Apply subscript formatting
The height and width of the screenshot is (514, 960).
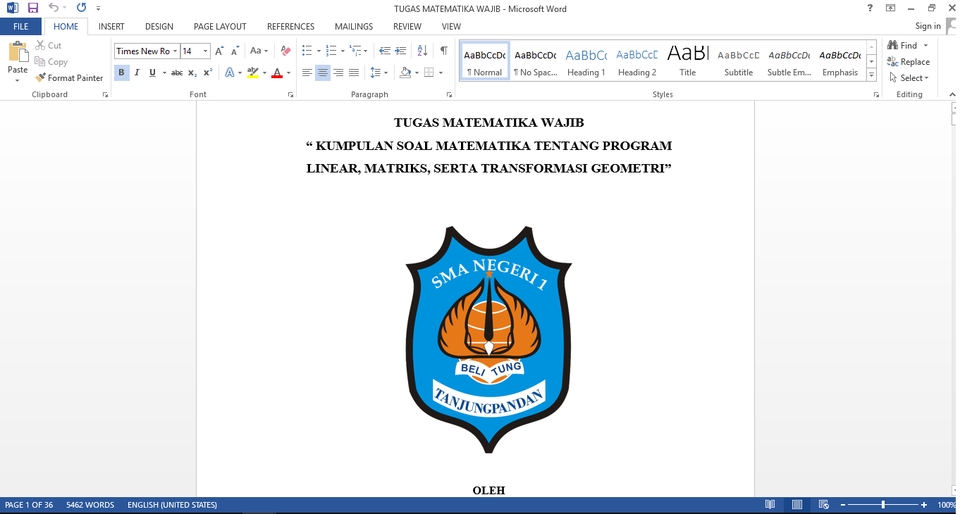(192, 73)
